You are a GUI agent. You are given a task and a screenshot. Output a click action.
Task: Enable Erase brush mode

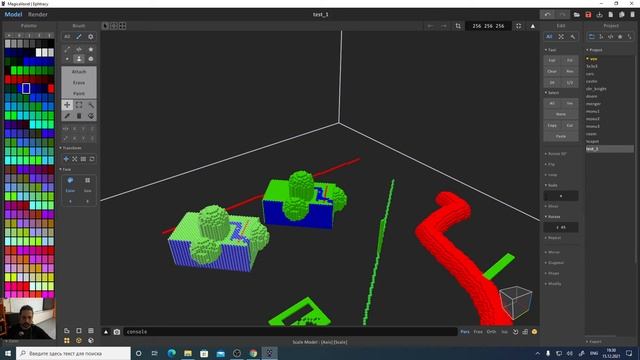pos(79,82)
